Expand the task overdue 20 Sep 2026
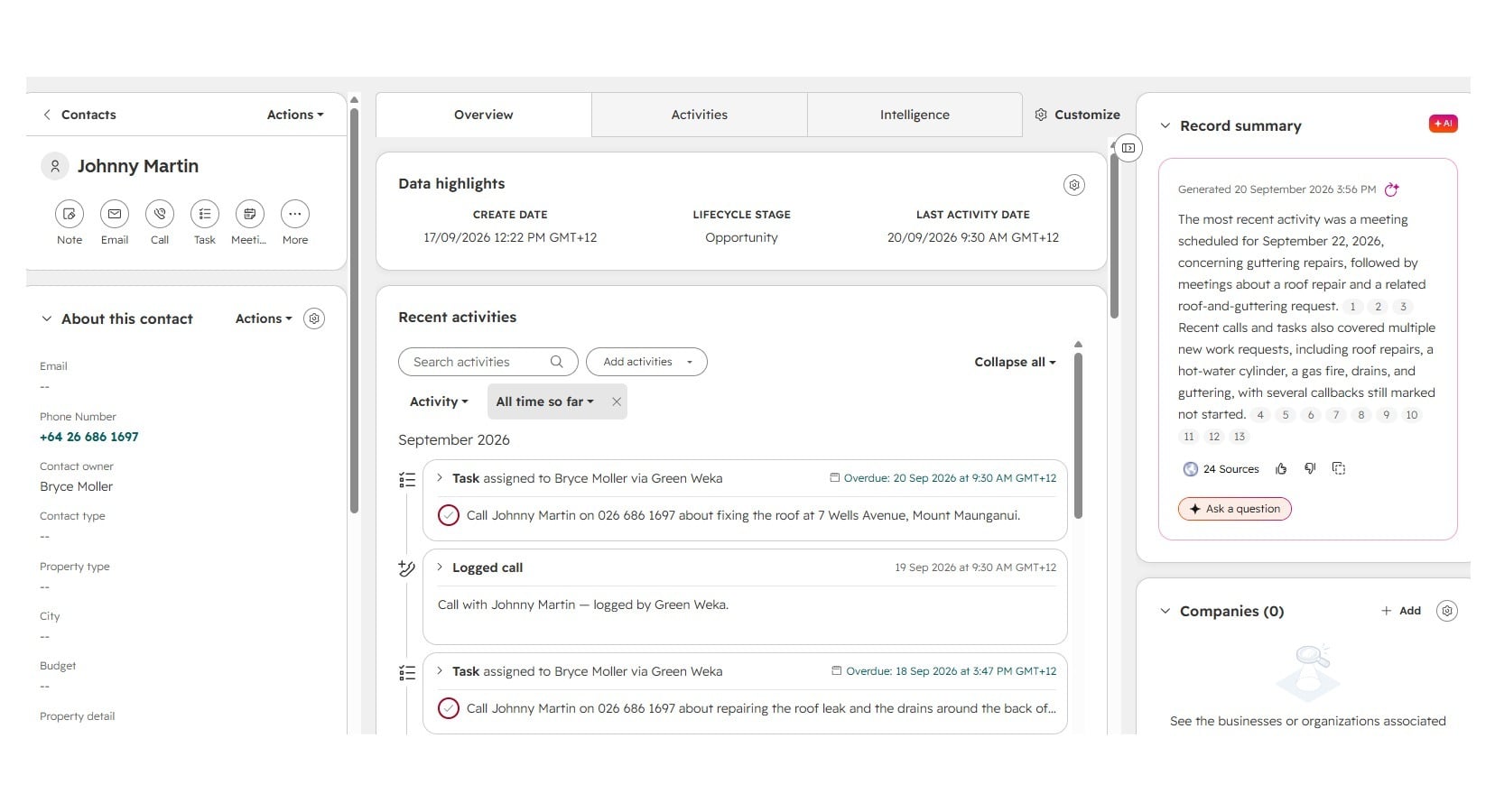 coord(440,478)
